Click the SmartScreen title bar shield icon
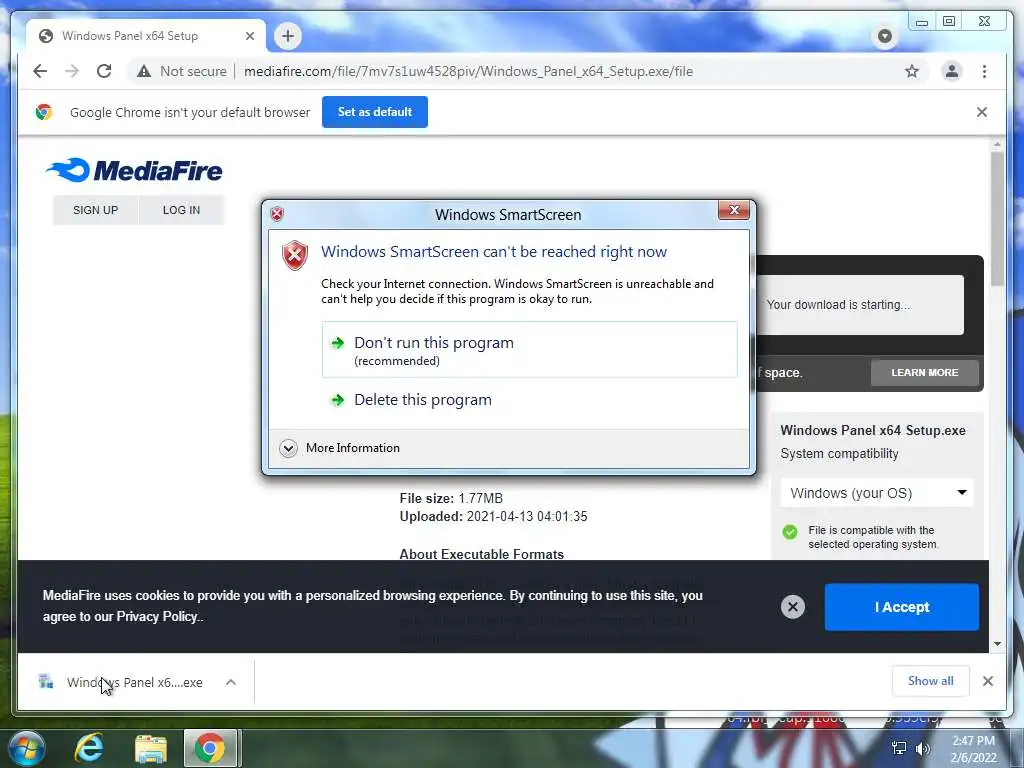This screenshot has height=768, width=1024. [x=277, y=214]
